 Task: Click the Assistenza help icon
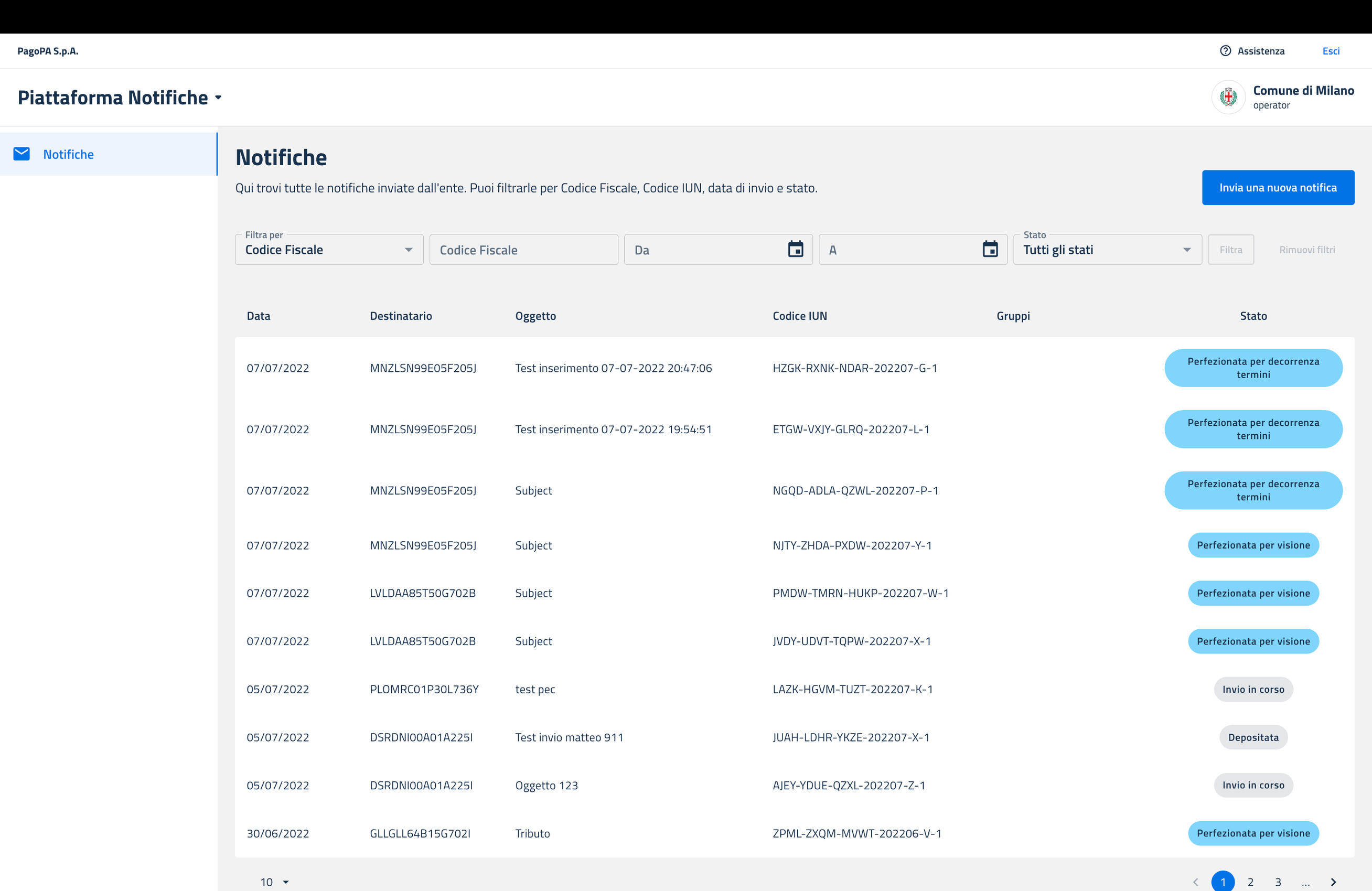pos(1225,51)
